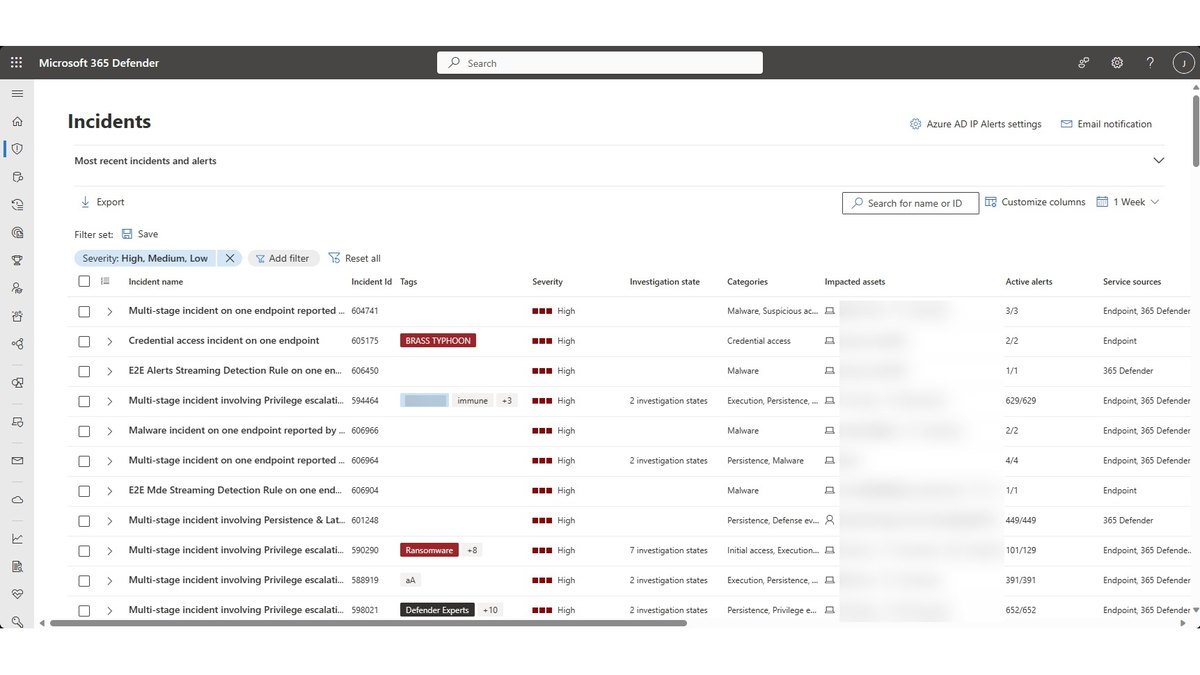Viewport: 1200px width, 675px height.
Task: Sort by Severity column header
Action: pyautogui.click(x=548, y=282)
